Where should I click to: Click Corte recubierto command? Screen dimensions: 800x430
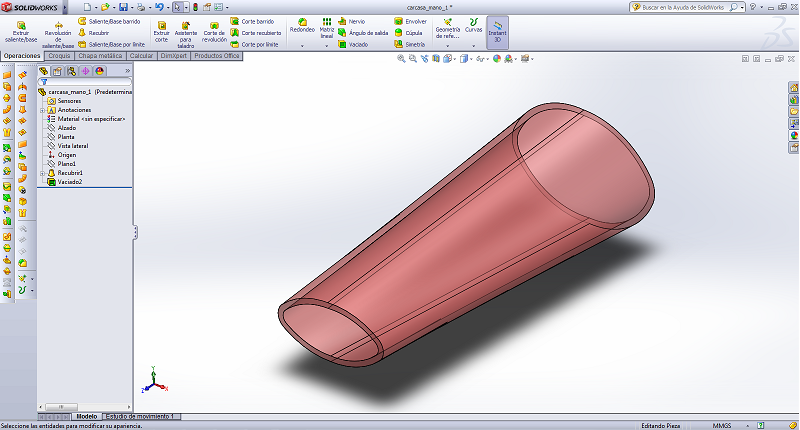(256, 33)
